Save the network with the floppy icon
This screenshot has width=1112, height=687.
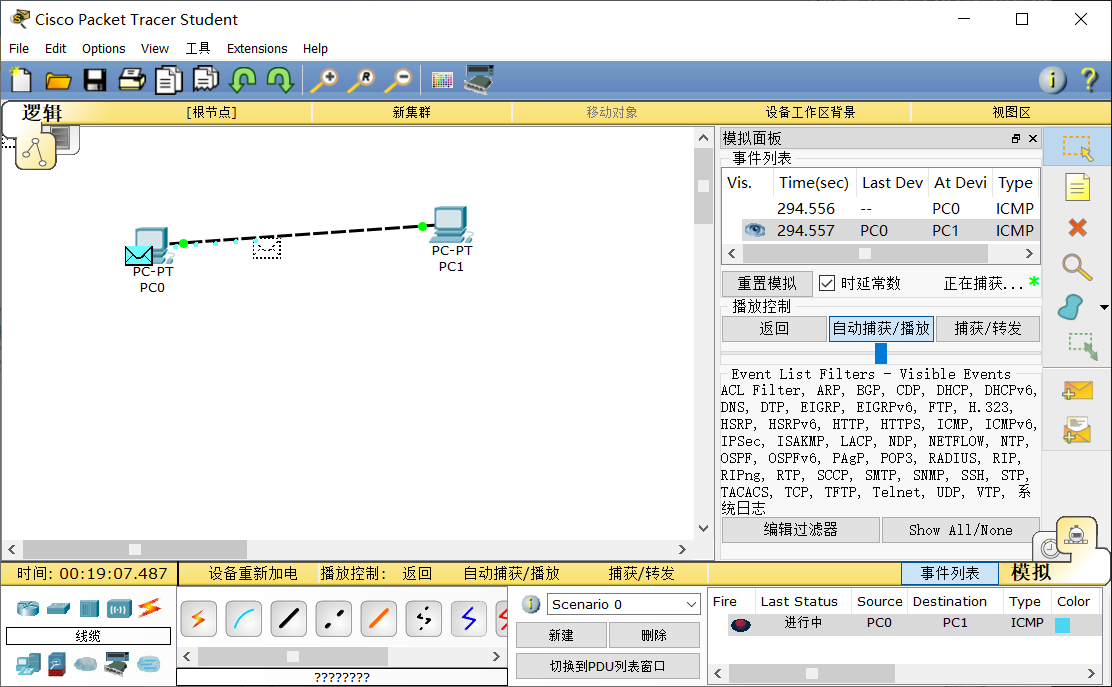pos(95,80)
